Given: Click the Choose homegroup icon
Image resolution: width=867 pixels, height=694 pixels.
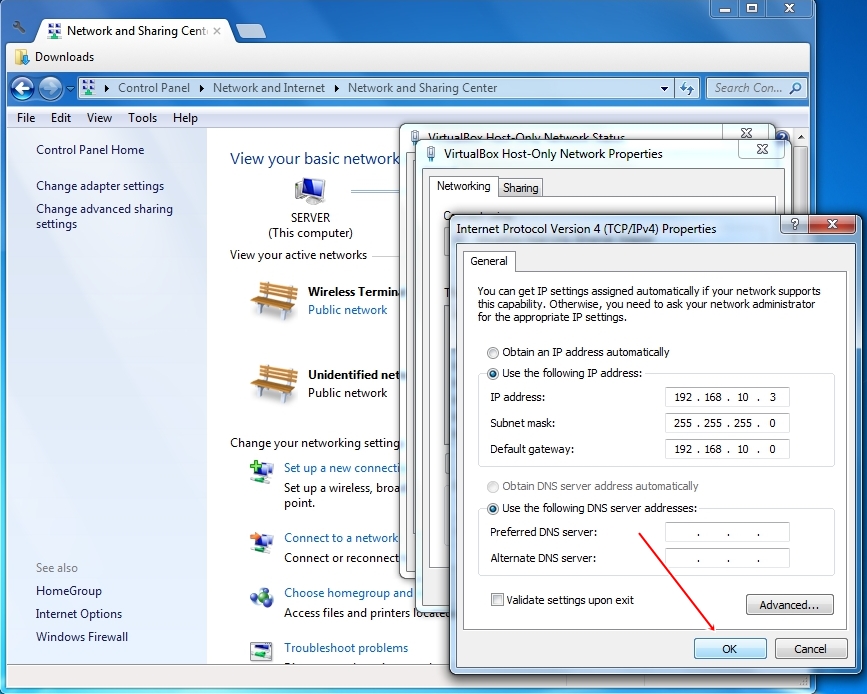Looking at the screenshot, I should click(x=262, y=597).
